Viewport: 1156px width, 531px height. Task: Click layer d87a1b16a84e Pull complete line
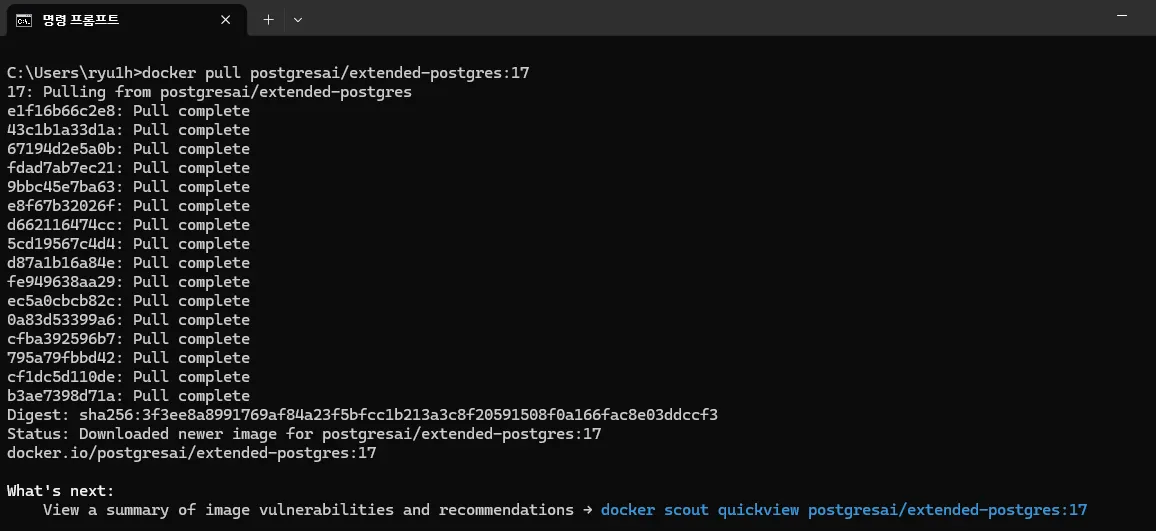pos(128,263)
